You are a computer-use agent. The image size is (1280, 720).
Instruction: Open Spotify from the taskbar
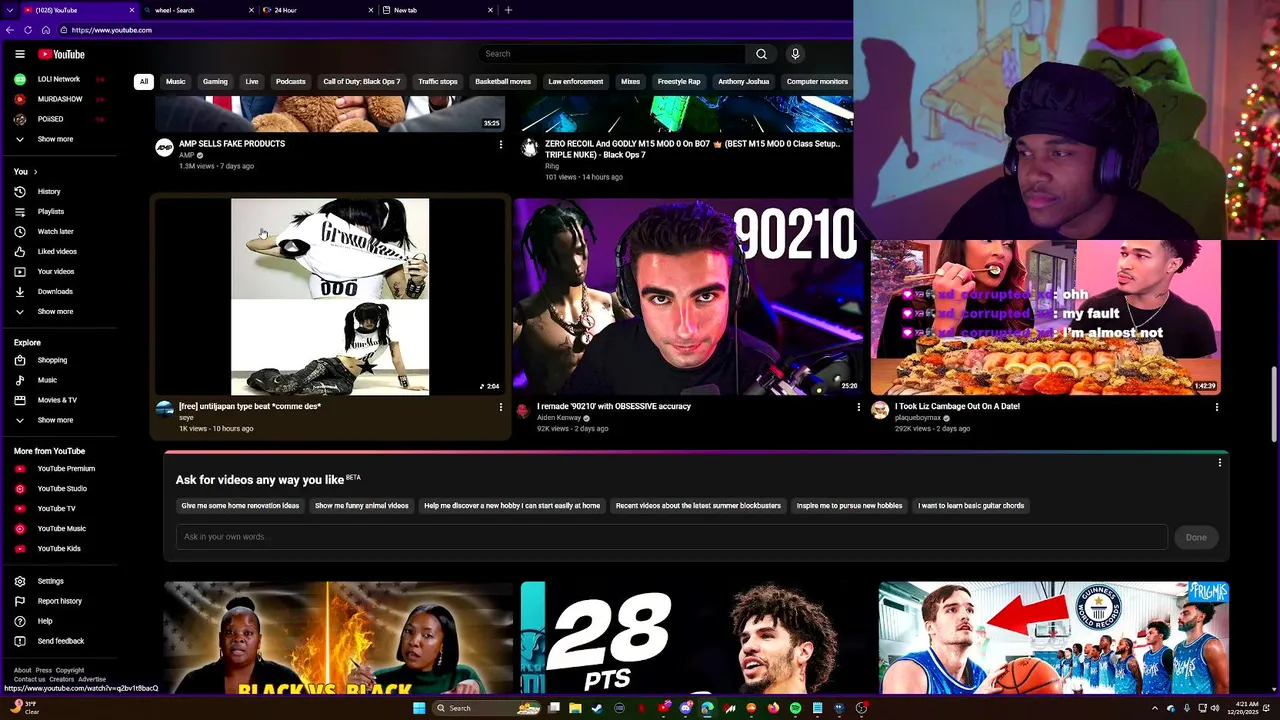click(x=795, y=708)
